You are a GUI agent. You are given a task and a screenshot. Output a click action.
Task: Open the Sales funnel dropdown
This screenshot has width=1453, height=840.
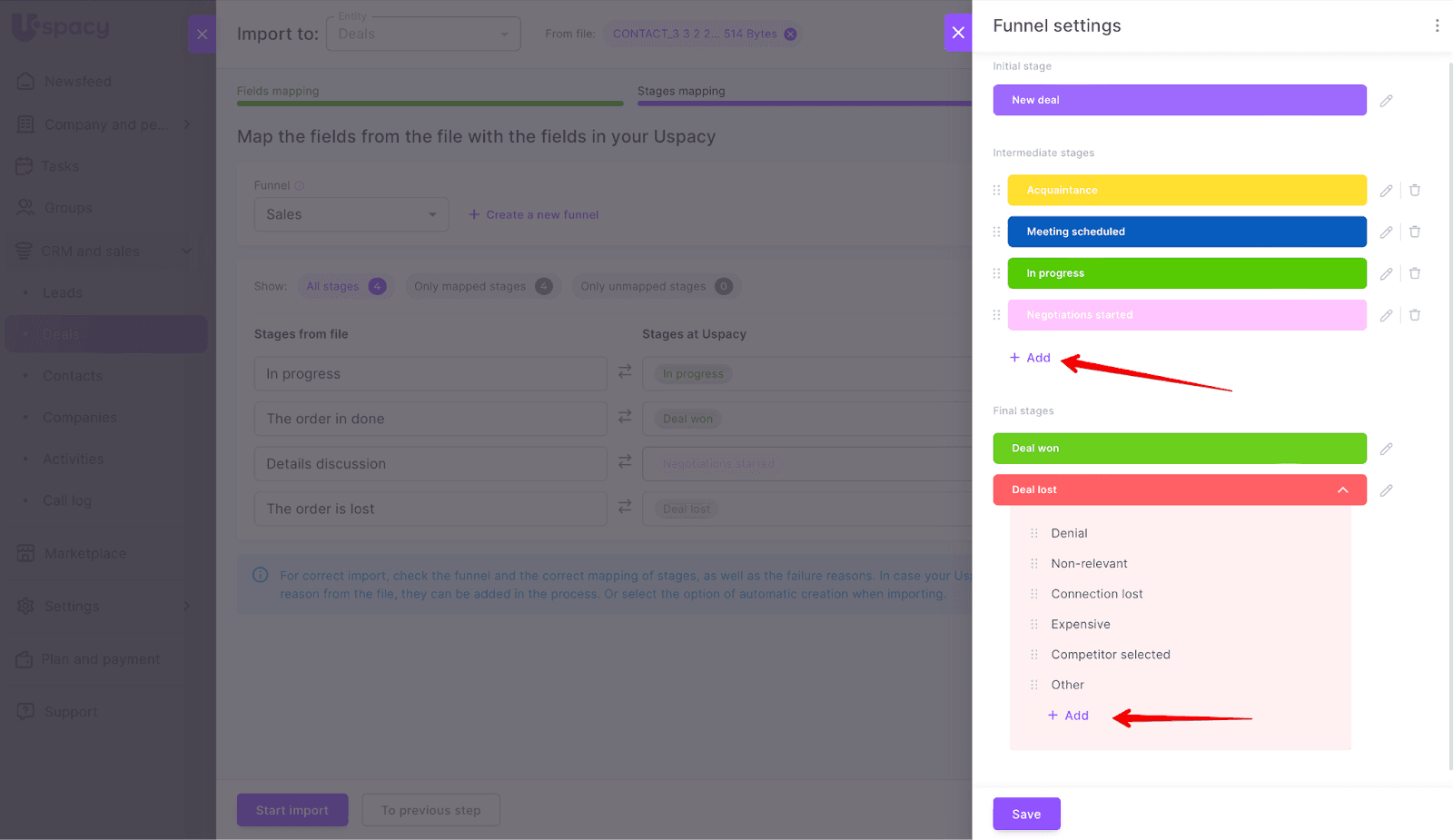coord(351,214)
